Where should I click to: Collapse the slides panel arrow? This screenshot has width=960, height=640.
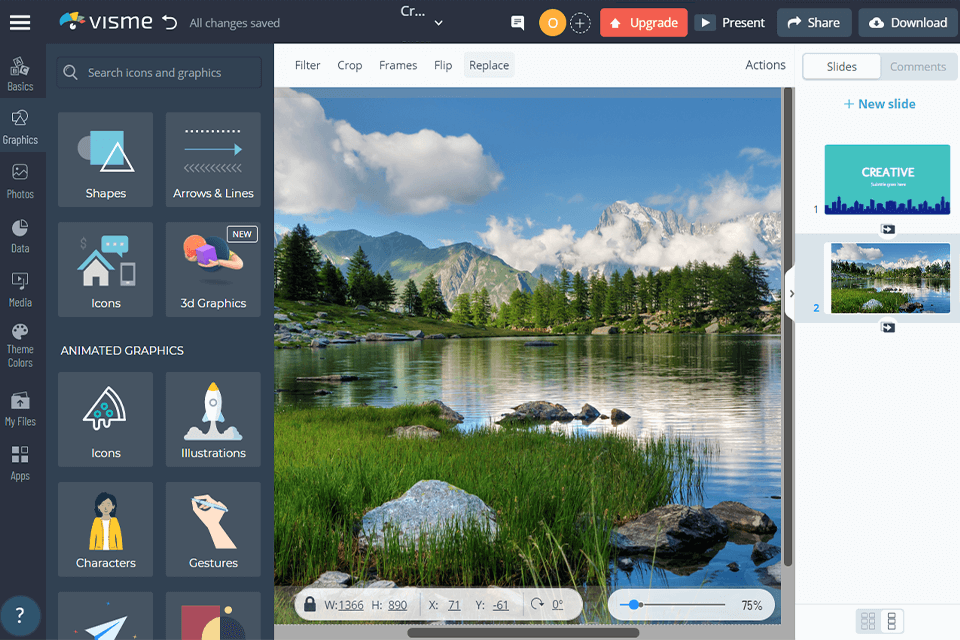[x=791, y=293]
